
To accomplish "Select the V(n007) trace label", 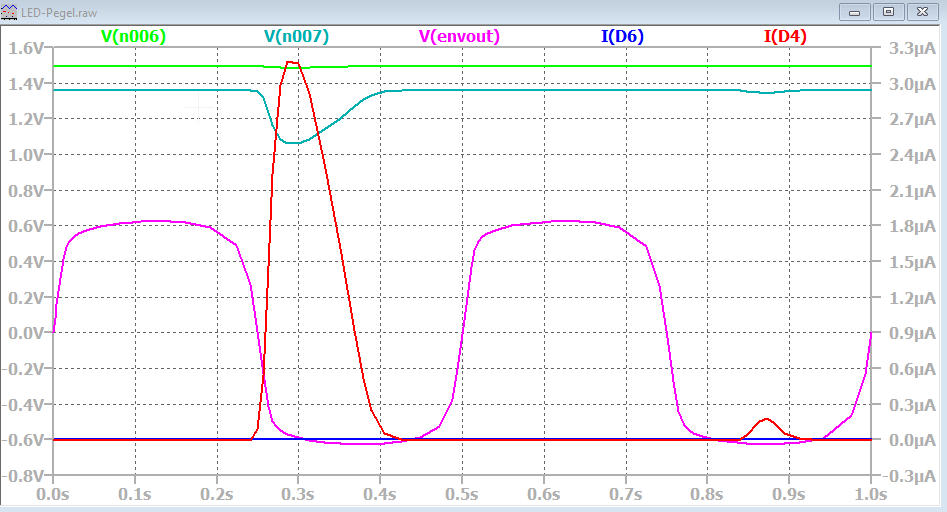I will [297, 36].
